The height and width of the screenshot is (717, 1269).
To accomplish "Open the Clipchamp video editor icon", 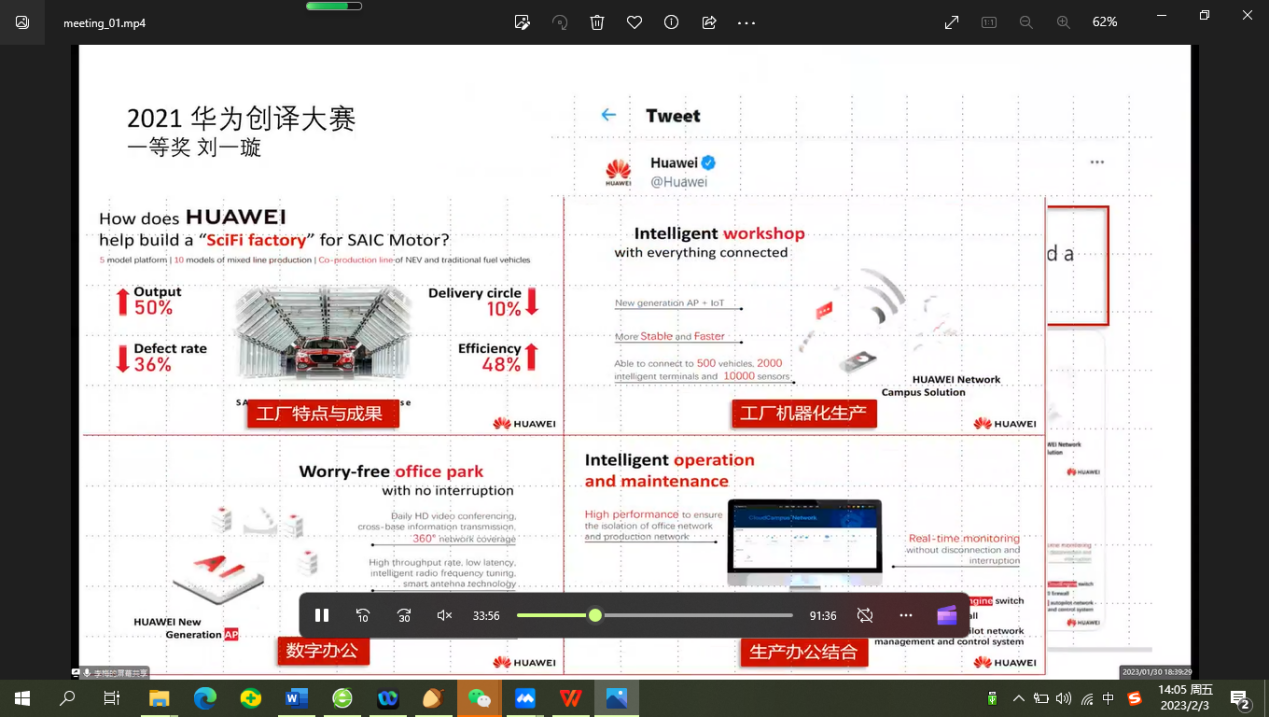I will (x=947, y=616).
